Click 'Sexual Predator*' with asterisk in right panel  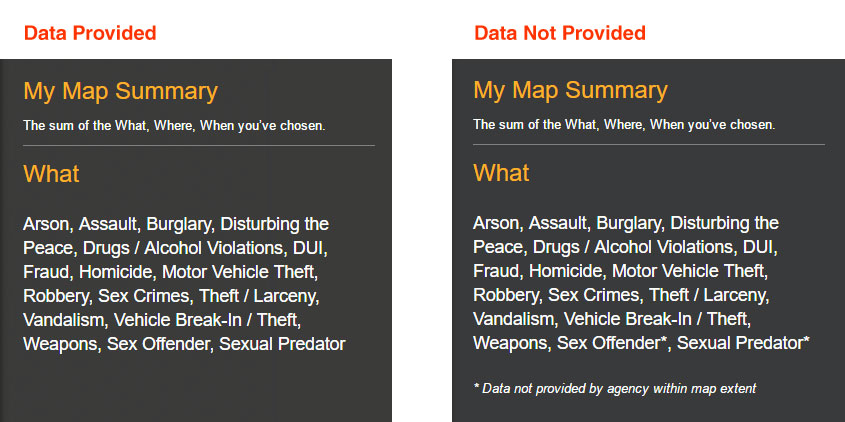click(743, 343)
